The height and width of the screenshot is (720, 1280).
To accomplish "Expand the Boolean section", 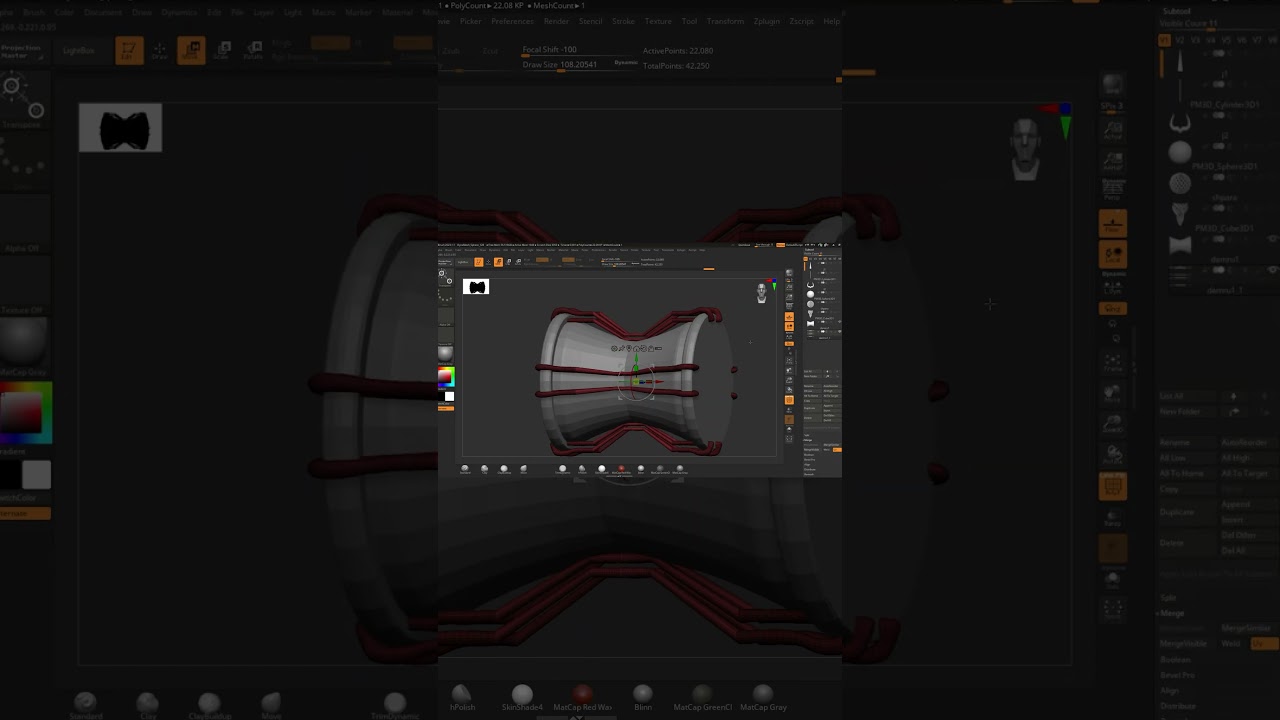I will (x=1175, y=660).
